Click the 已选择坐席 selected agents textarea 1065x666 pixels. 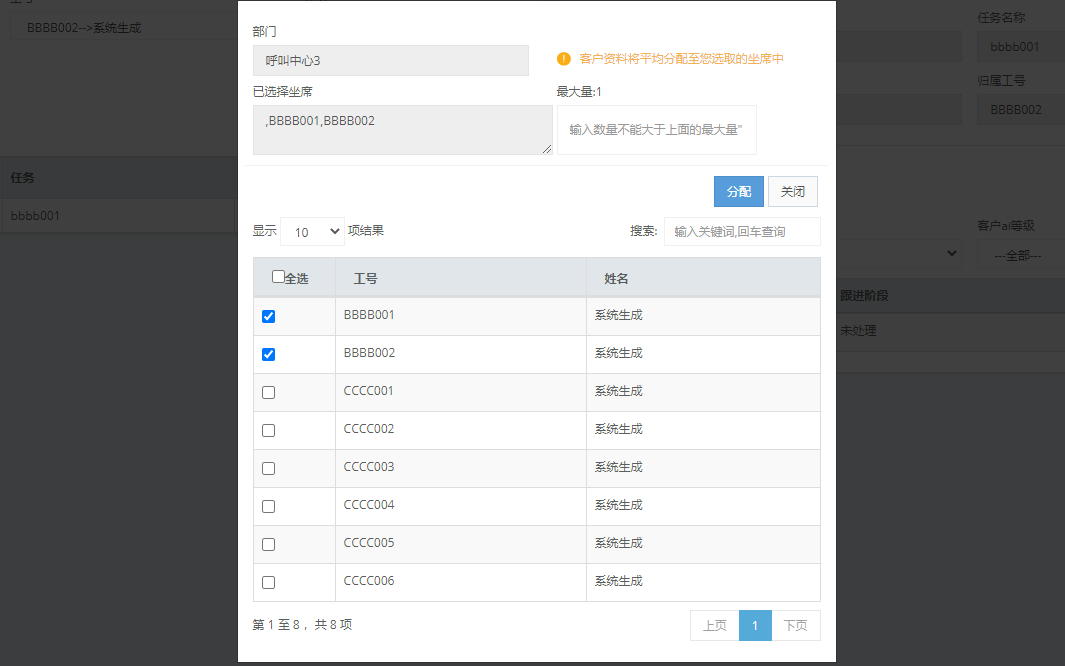point(402,130)
